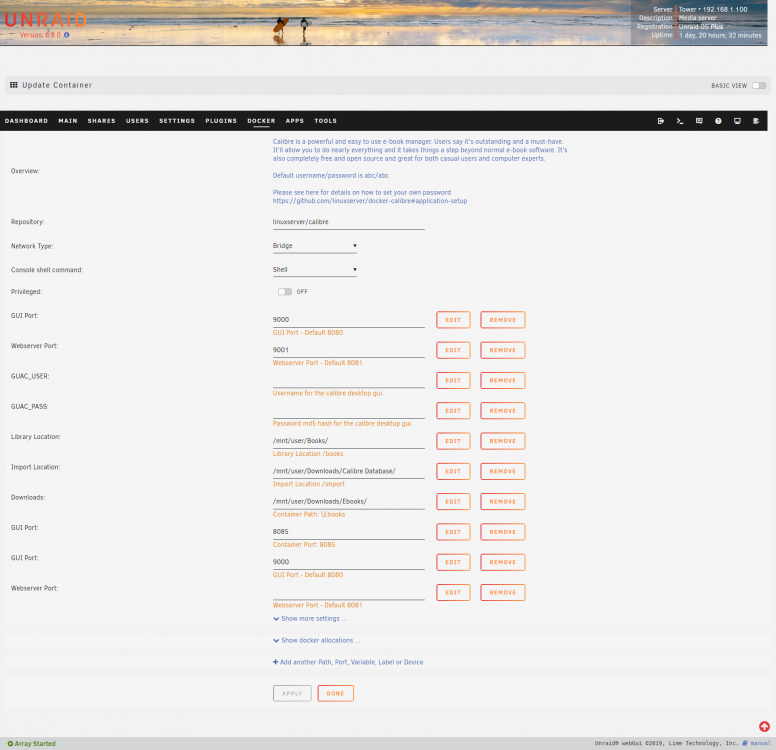
Task: Click Remove for GUAC_USER
Action: [x=502, y=380]
